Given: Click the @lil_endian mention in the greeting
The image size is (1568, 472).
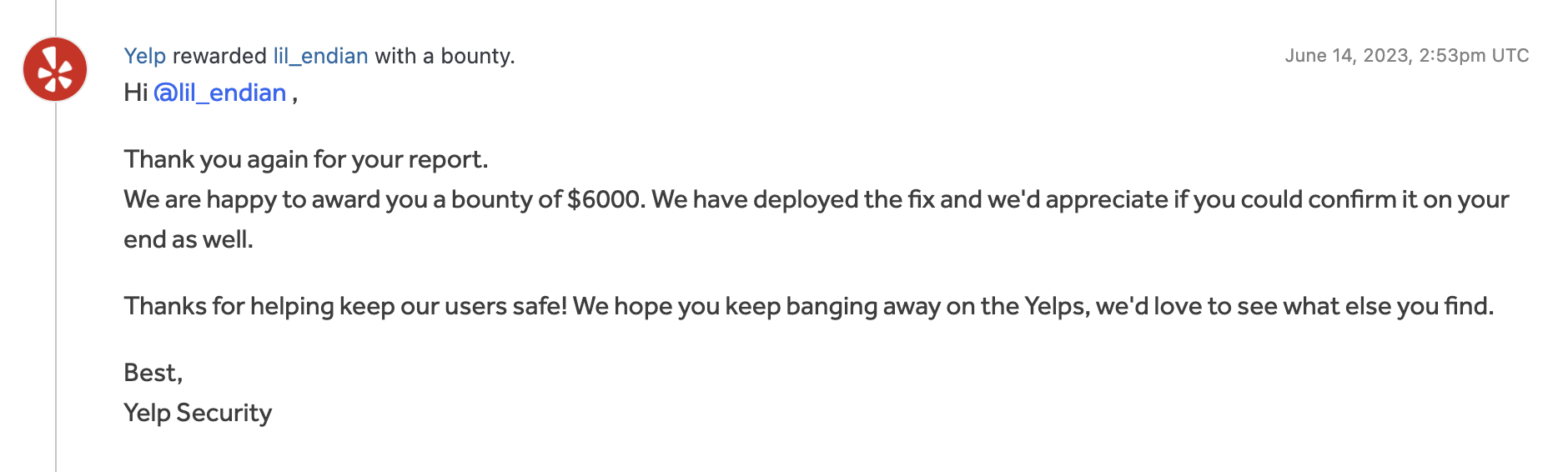Looking at the screenshot, I should pos(220,93).
